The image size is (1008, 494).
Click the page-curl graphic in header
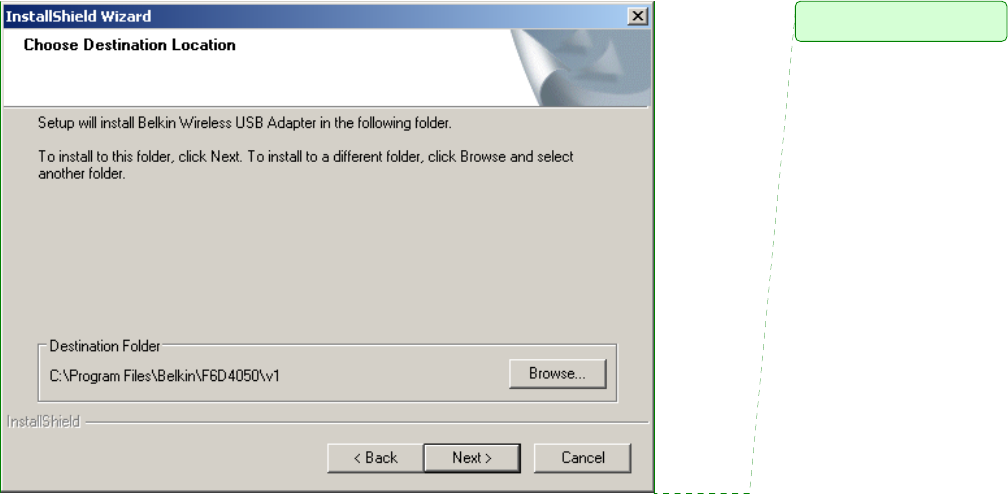pyautogui.click(x=580, y=67)
